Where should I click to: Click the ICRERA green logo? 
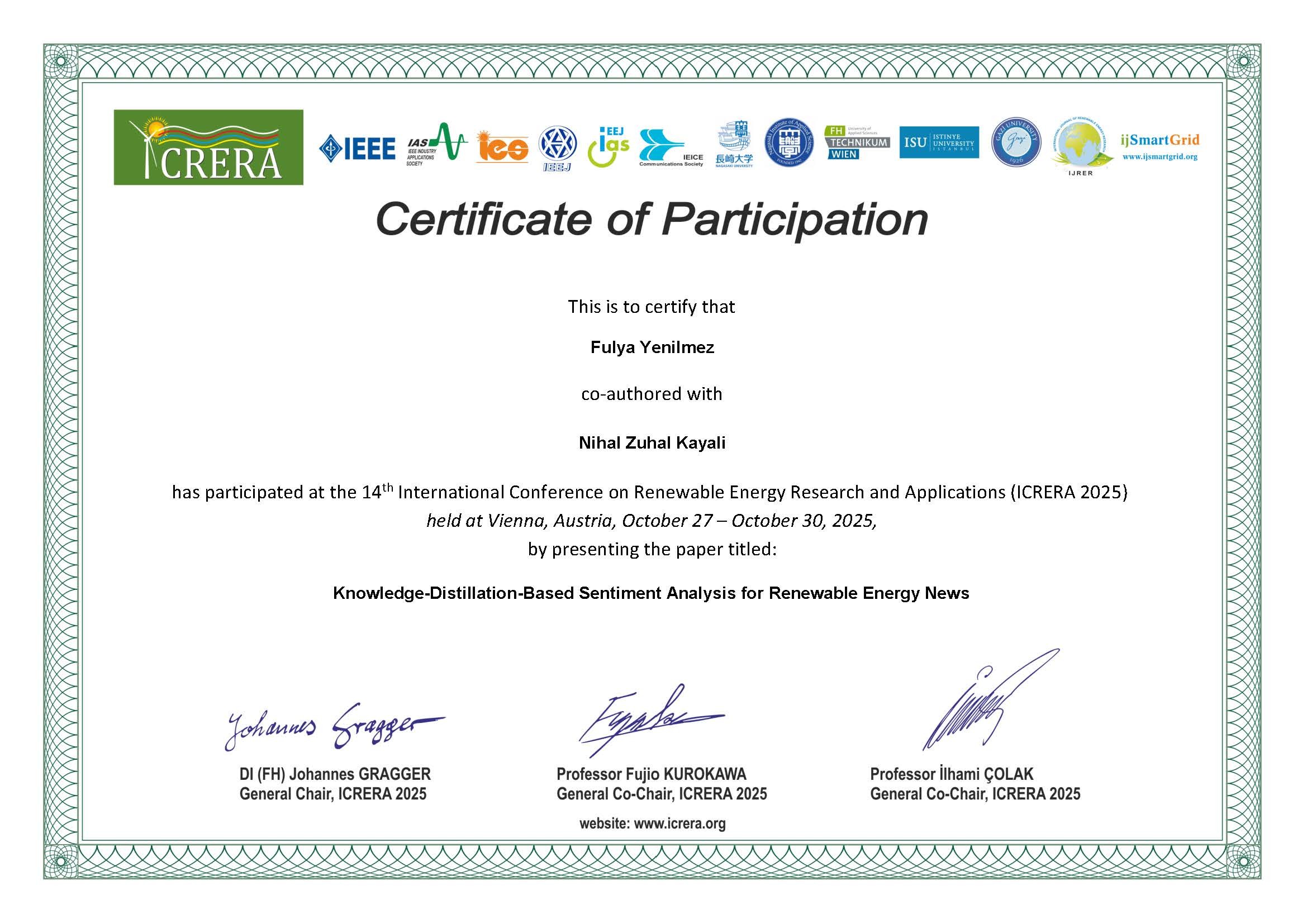pos(208,147)
